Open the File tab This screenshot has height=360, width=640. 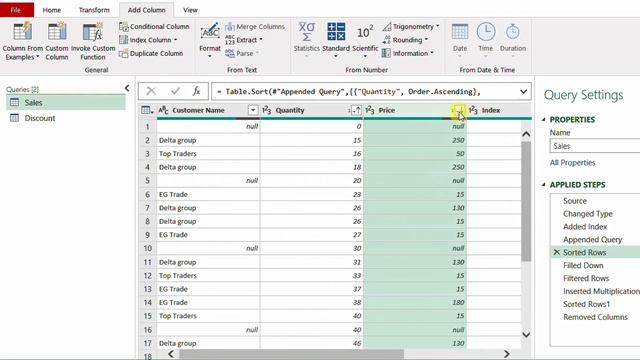(x=17, y=10)
